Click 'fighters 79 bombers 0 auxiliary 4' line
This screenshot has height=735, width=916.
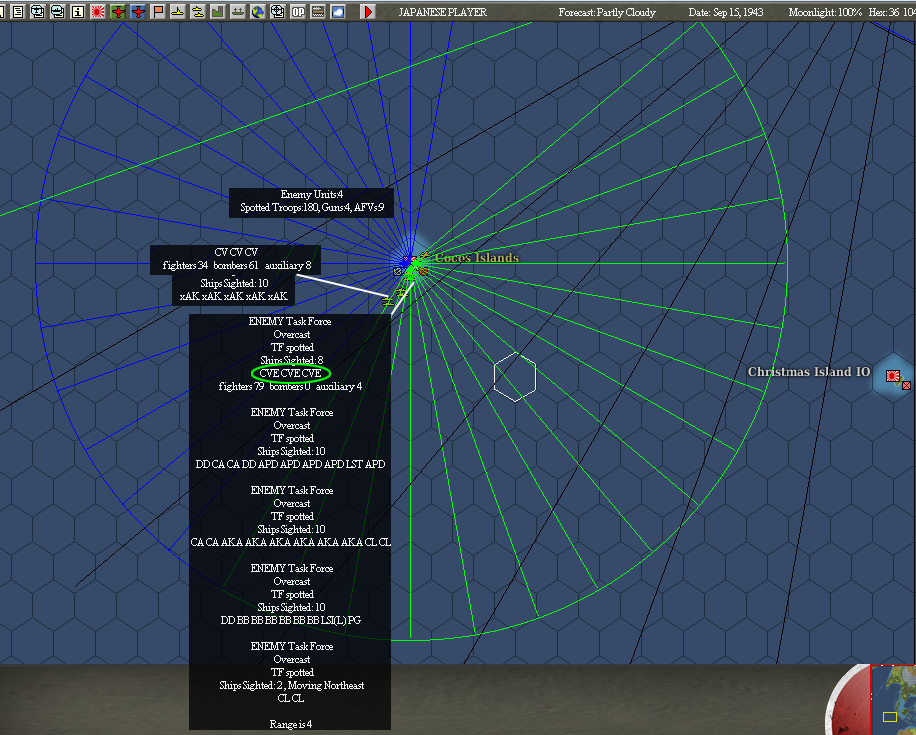290,386
